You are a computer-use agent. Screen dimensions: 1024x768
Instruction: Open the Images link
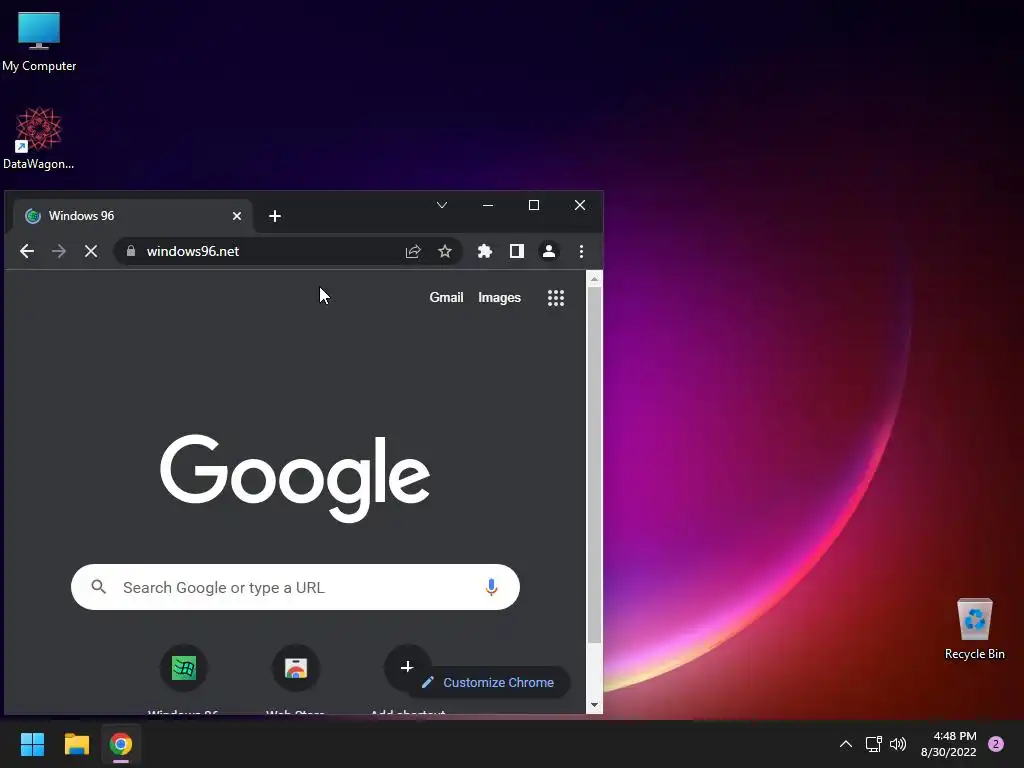point(500,297)
